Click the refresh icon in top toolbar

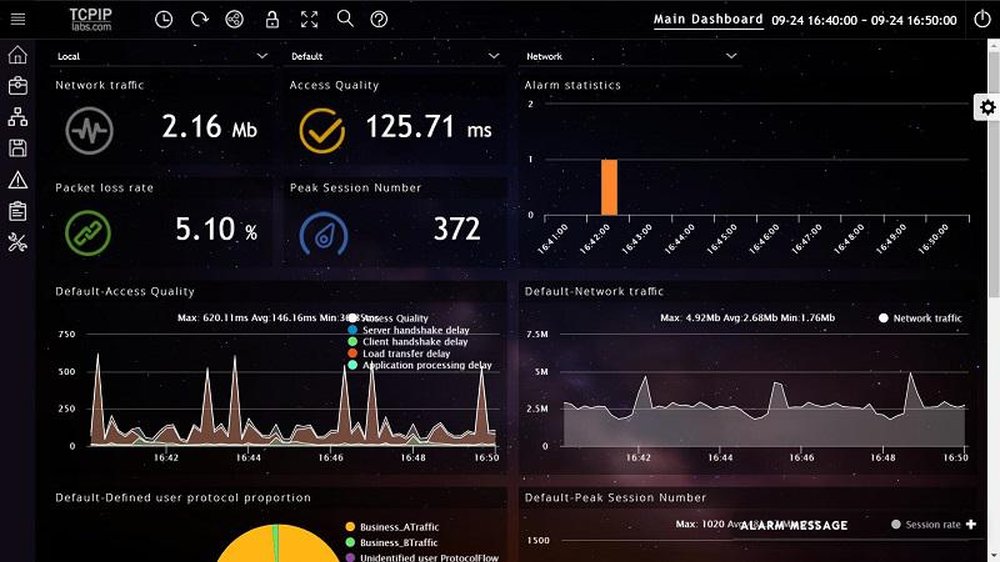point(200,19)
